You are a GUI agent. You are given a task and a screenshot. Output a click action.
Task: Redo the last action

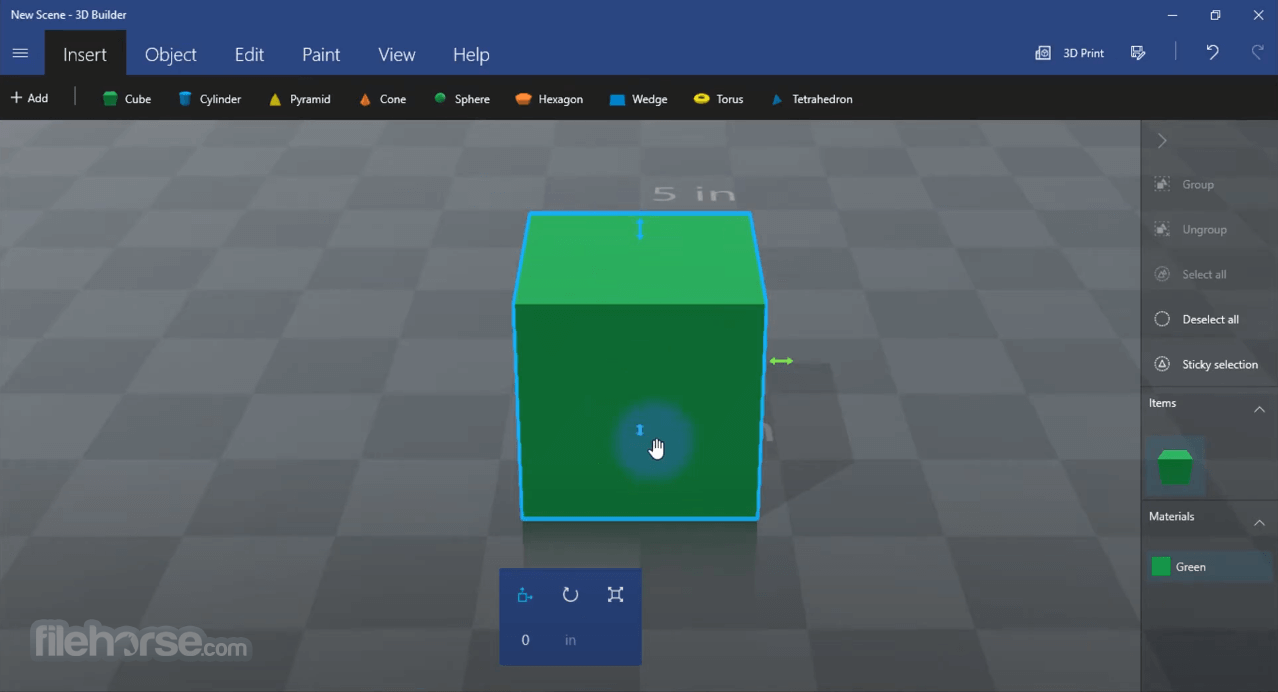(x=1258, y=52)
